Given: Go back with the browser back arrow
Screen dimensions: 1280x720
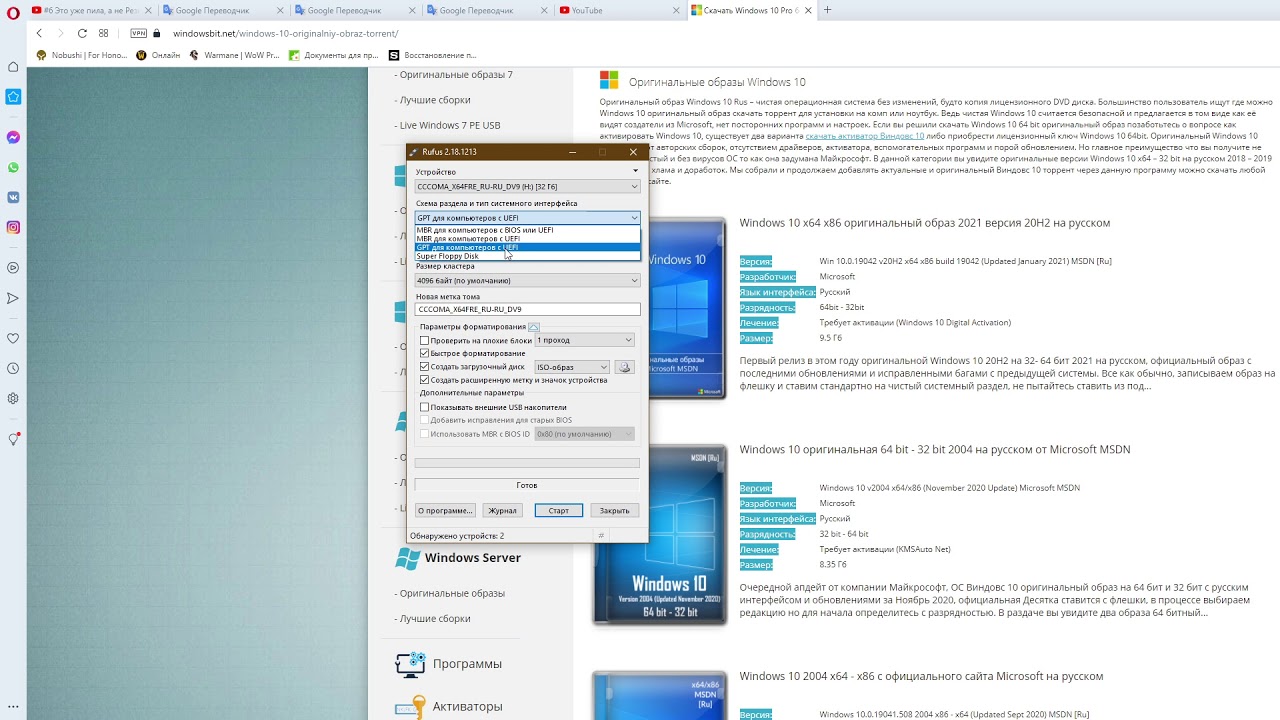Looking at the screenshot, I should click(39, 33).
